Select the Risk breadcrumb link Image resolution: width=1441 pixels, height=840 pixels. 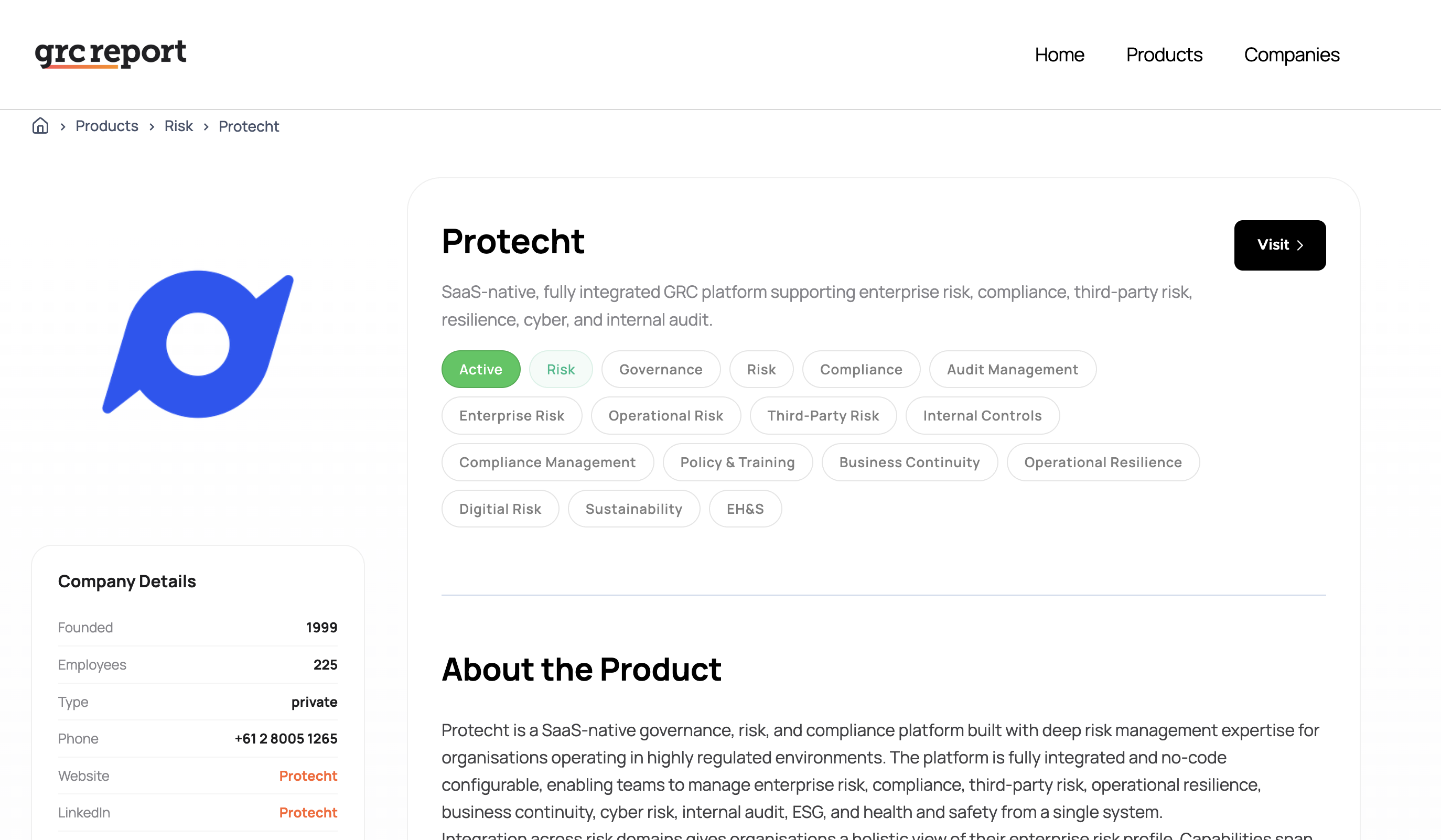[178, 126]
